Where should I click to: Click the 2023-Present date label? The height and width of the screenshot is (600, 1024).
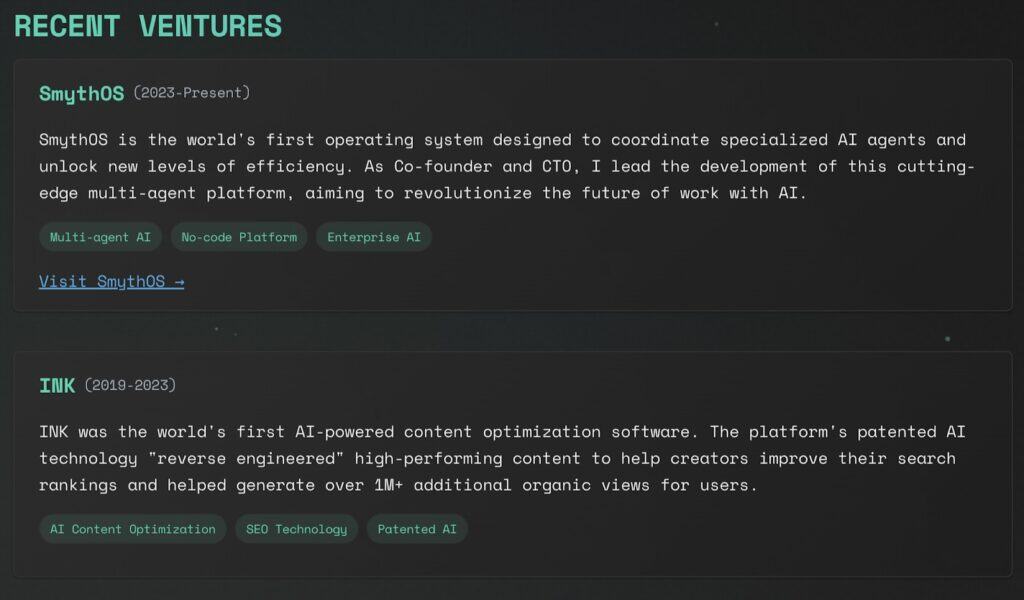point(192,93)
